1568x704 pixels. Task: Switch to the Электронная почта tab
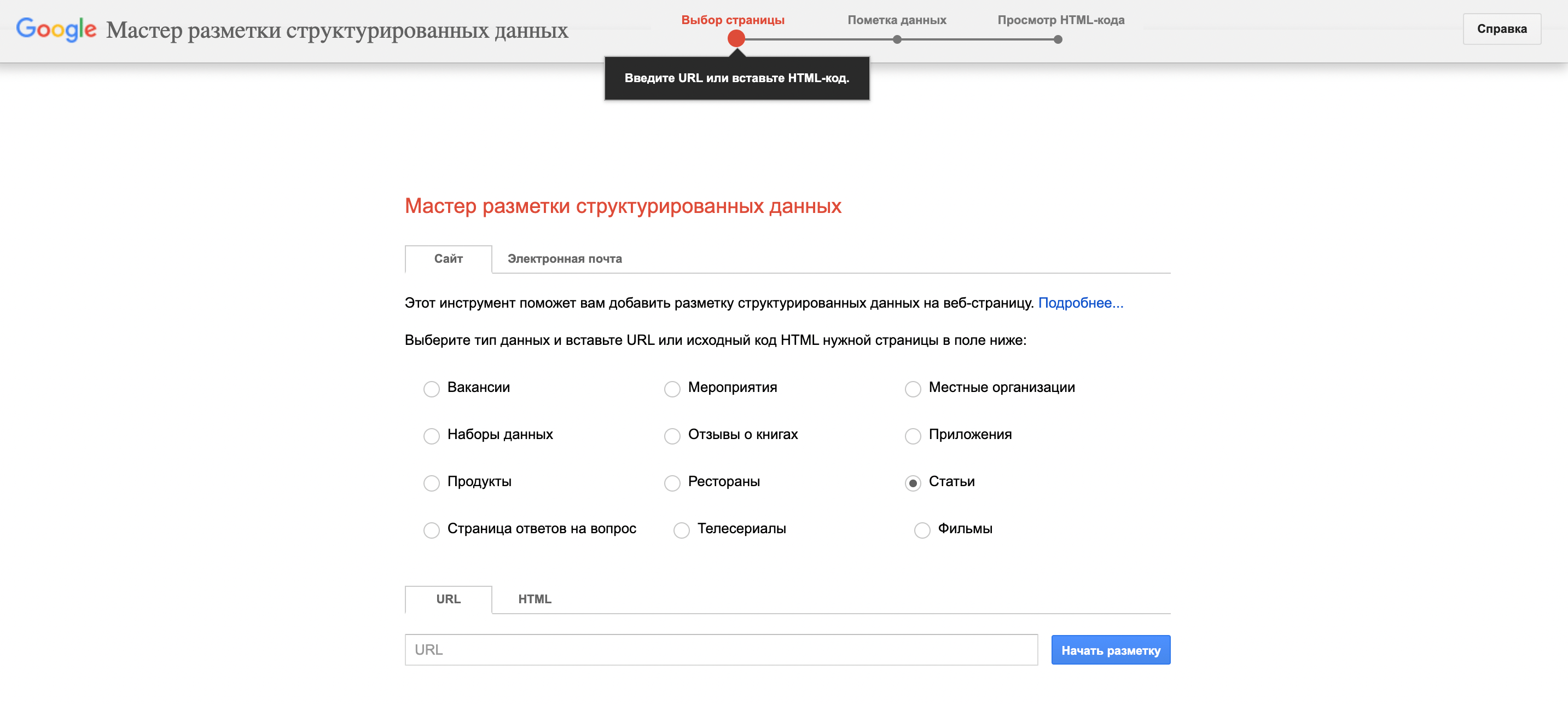[564, 259]
